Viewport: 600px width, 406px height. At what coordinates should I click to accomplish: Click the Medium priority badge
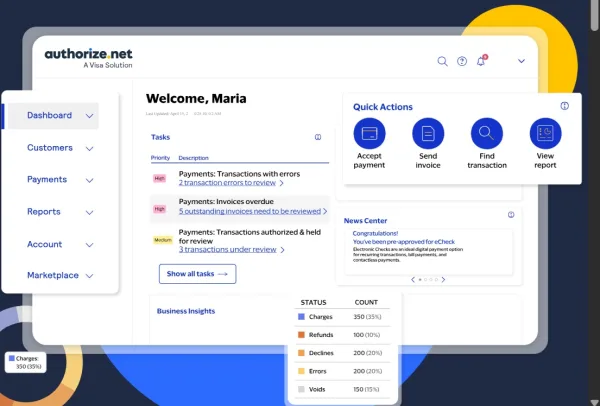coord(163,240)
